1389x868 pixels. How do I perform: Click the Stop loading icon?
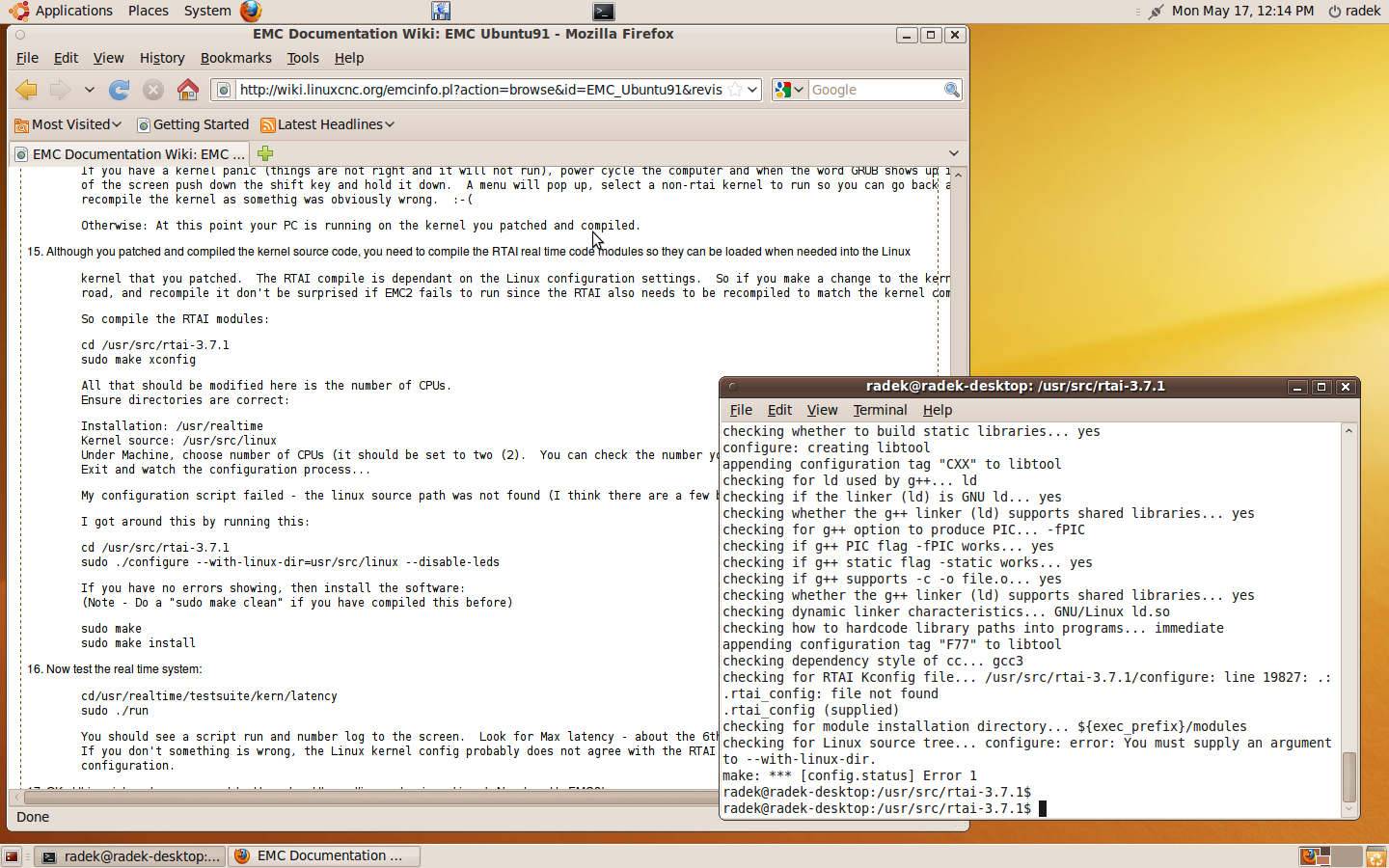click(153, 90)
